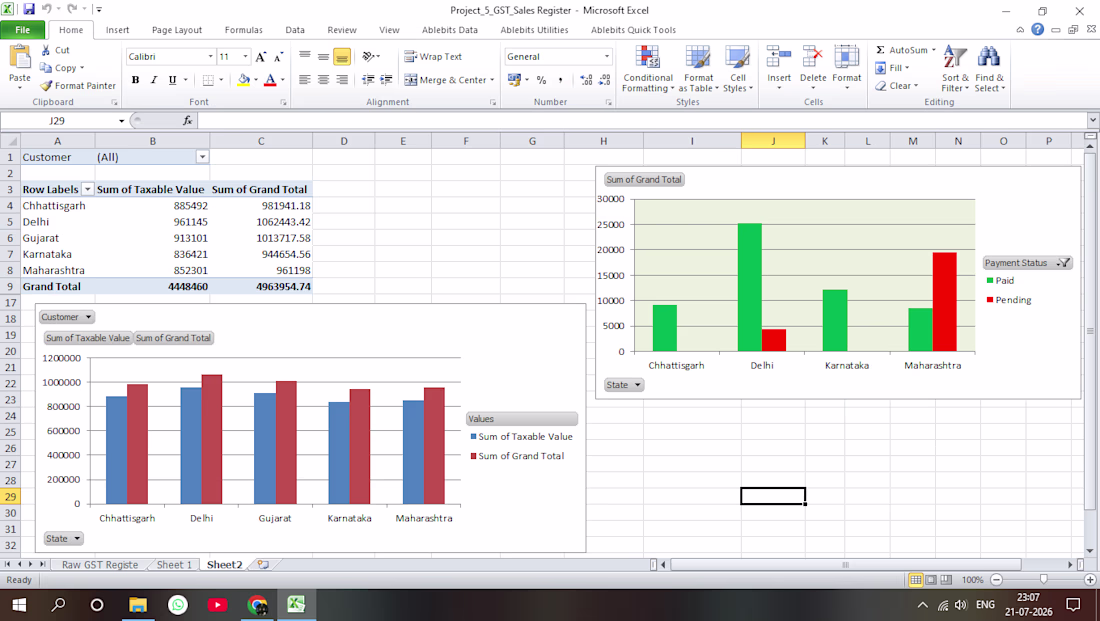Decrease the cell indent
1100x621 pixels.
pyautogui.click(x=368, y=80)
